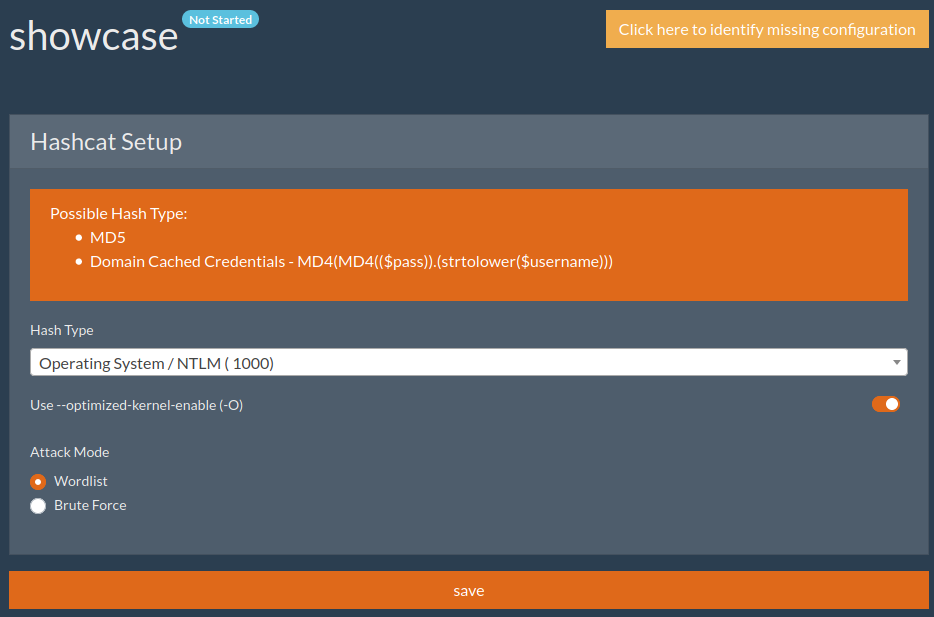Click the showcase session title

(x=94, y=36)
